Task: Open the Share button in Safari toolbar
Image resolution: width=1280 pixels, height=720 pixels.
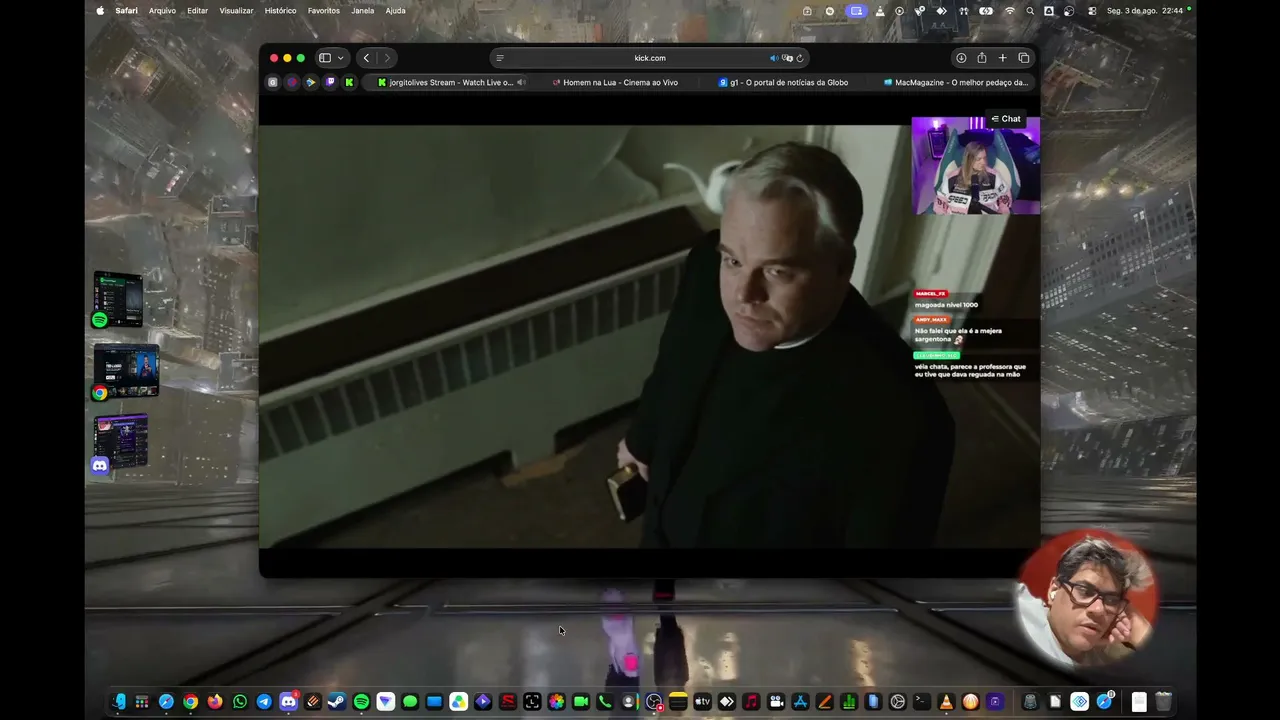Action: coord(982,58)
